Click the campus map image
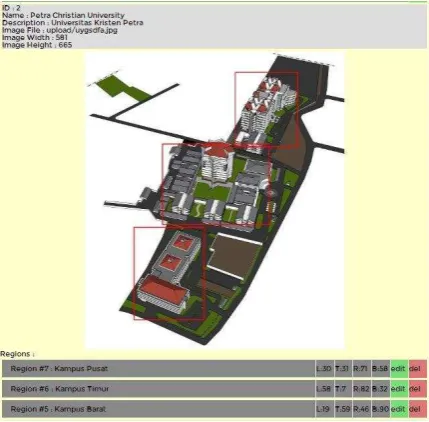The image size is (429, 422). (x=215, y=200)
